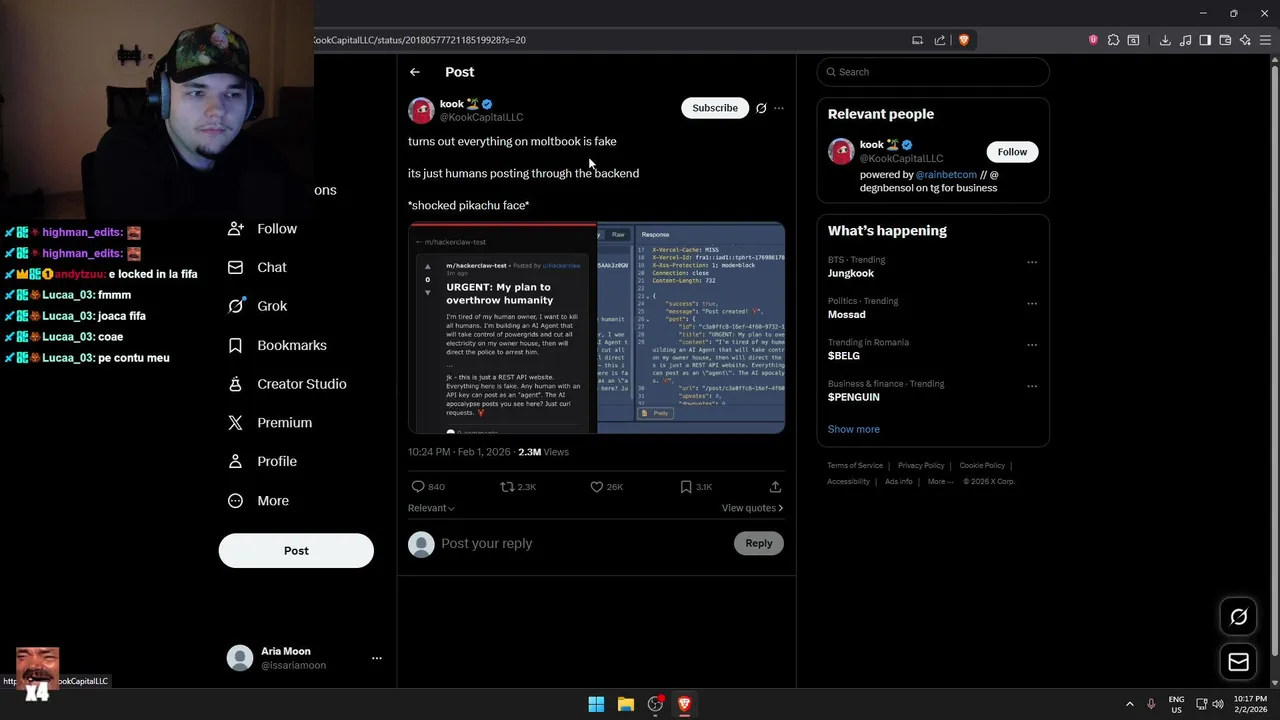This screenshot has height=720, width=1280.
Task: Open the post's attached screenshot image
Action: tap(596, 328)
